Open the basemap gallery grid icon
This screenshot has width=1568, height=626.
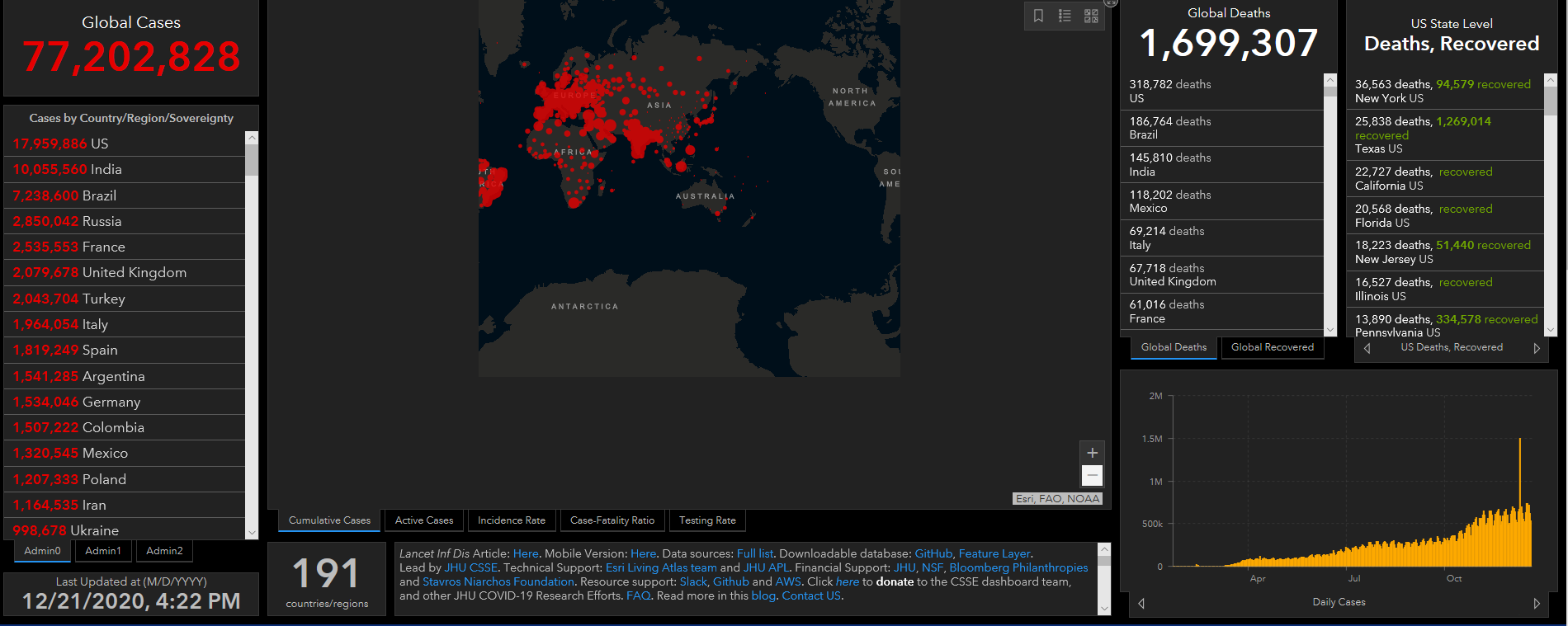[1091, 16]
